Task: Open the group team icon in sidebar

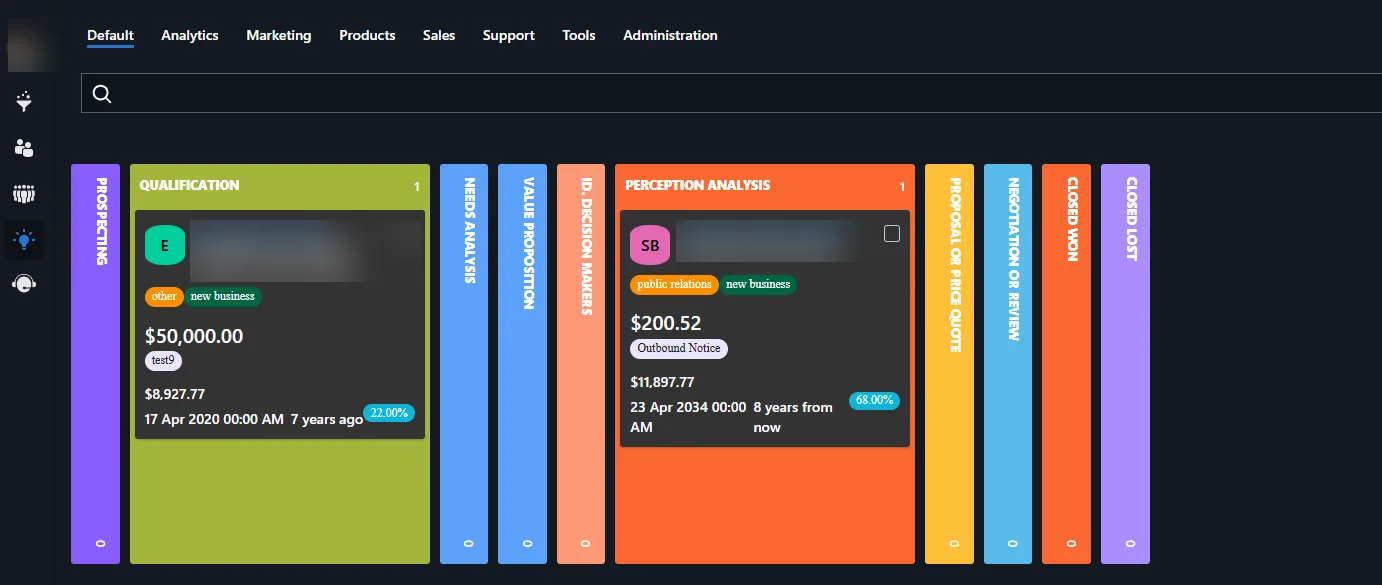Action: tap(25, 193)
